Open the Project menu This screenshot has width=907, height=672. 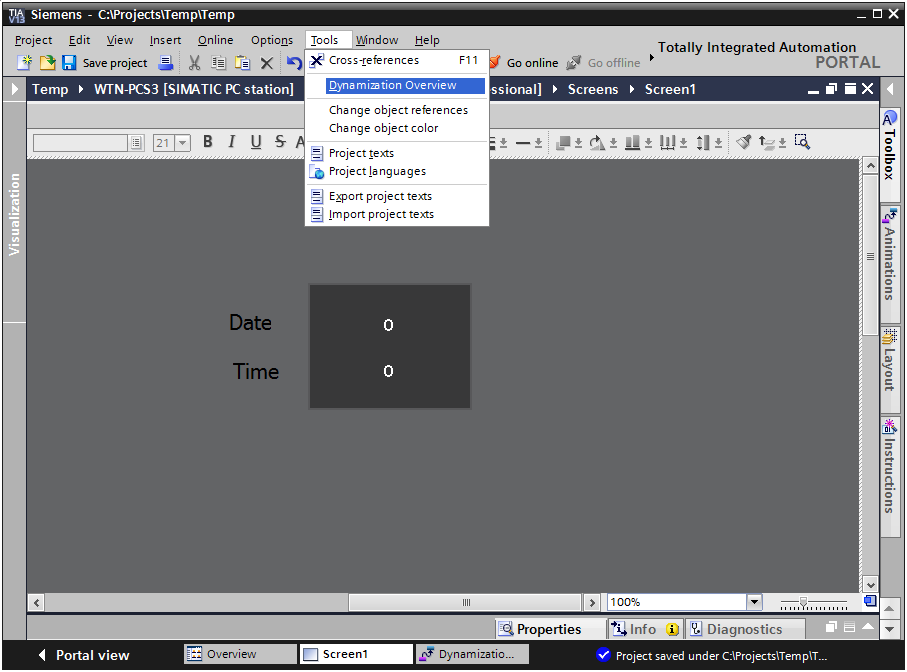pos(34,40)
